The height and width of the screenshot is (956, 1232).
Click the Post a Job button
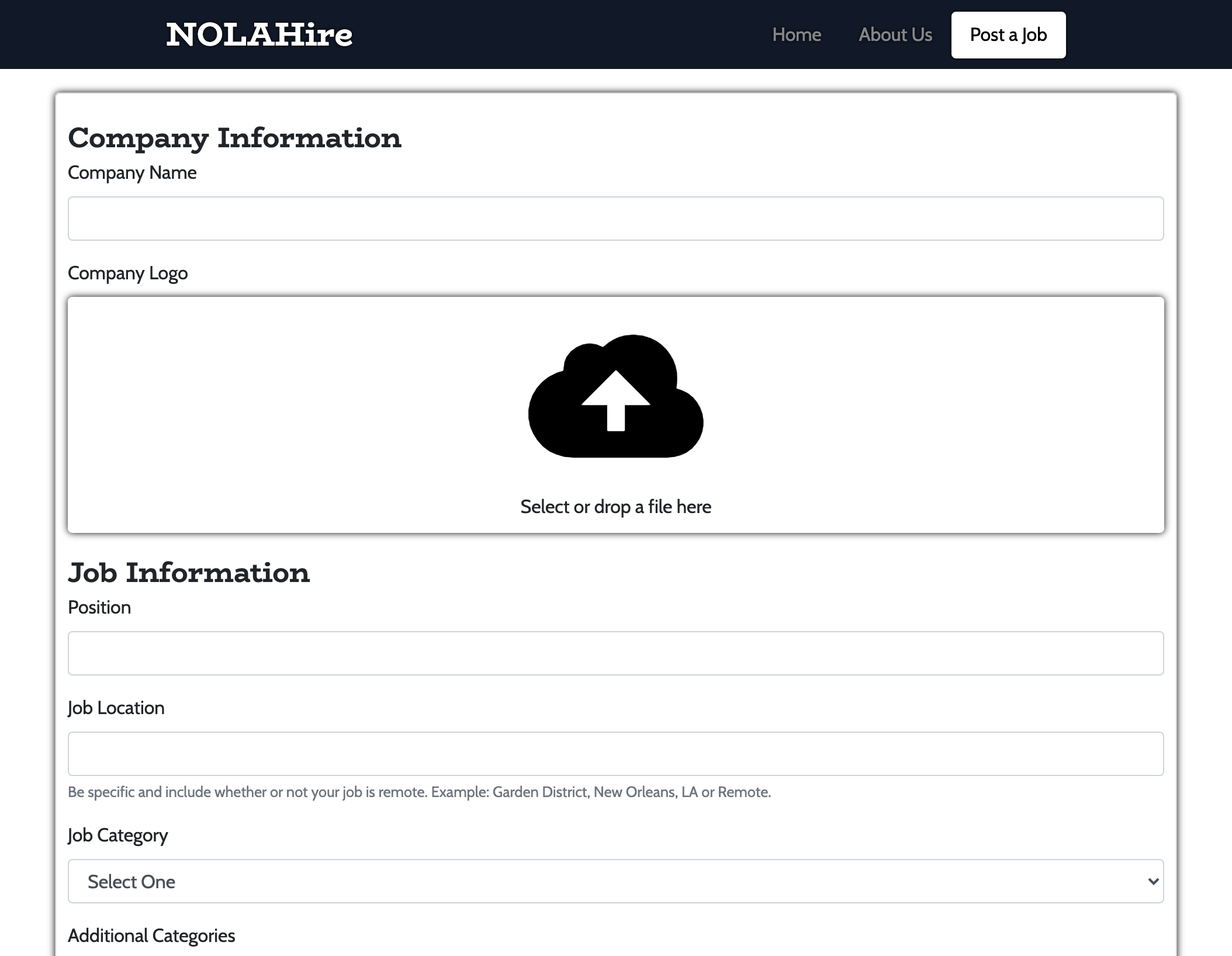1008,34
